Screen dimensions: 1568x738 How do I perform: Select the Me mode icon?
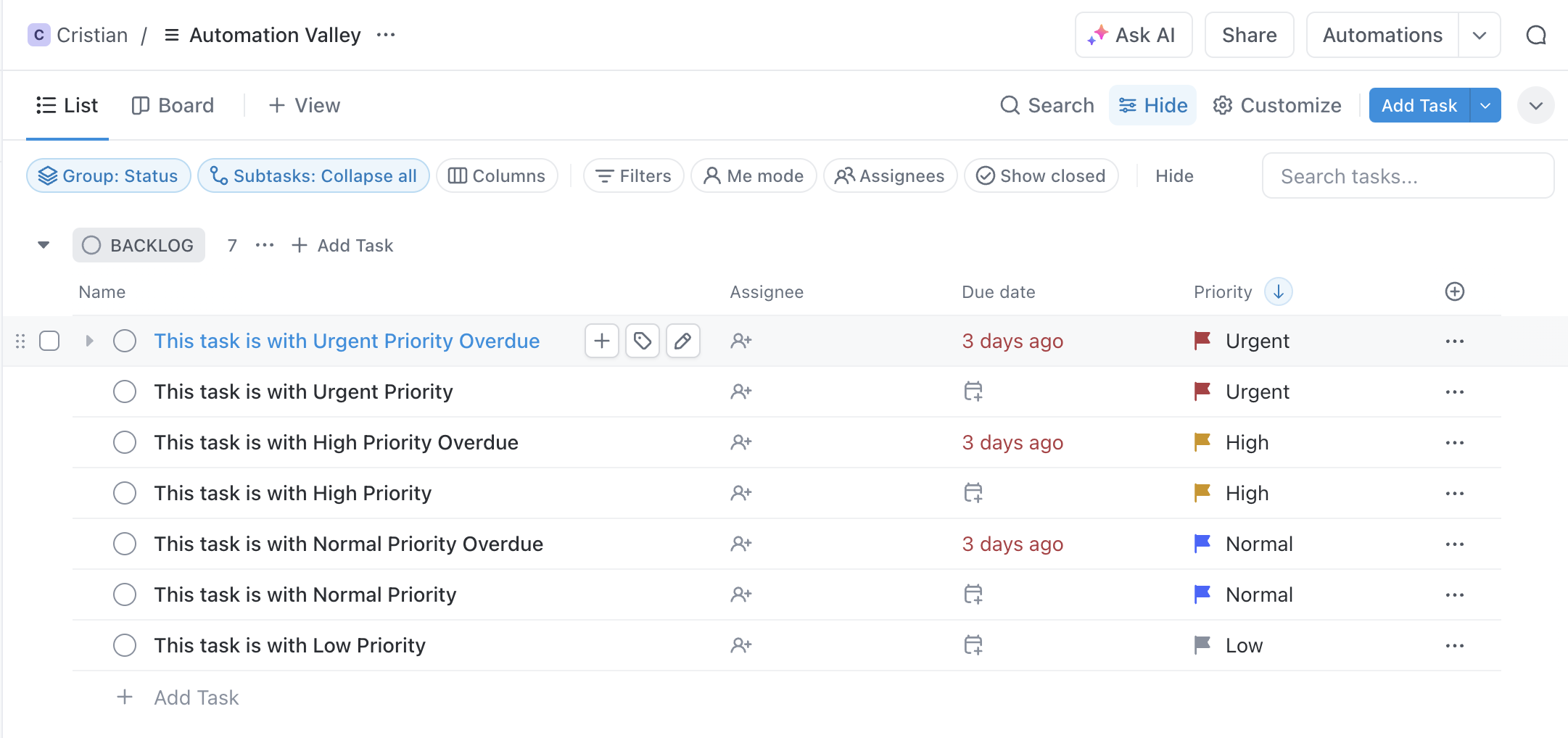pyautogui.click(x=711, y=175)
